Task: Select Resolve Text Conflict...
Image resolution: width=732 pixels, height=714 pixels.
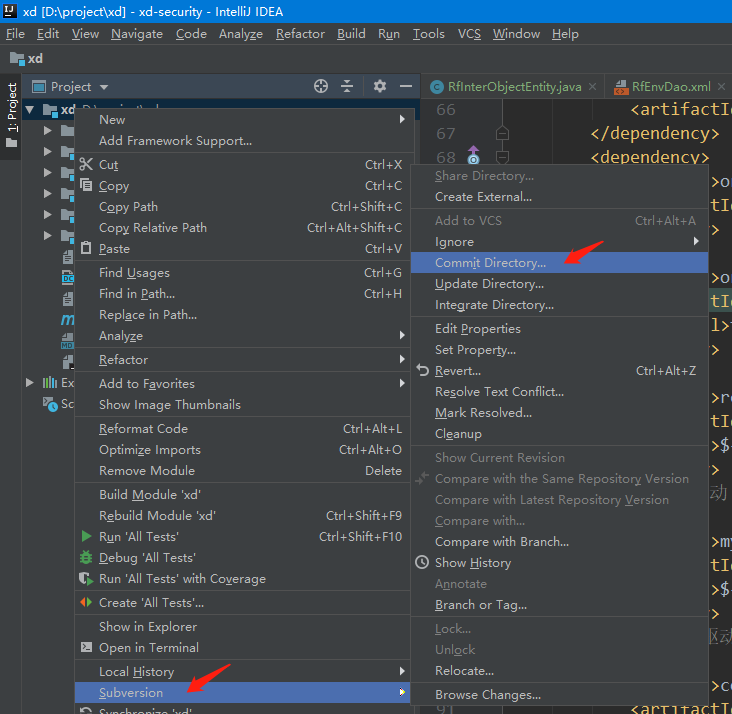Action: 559,391
